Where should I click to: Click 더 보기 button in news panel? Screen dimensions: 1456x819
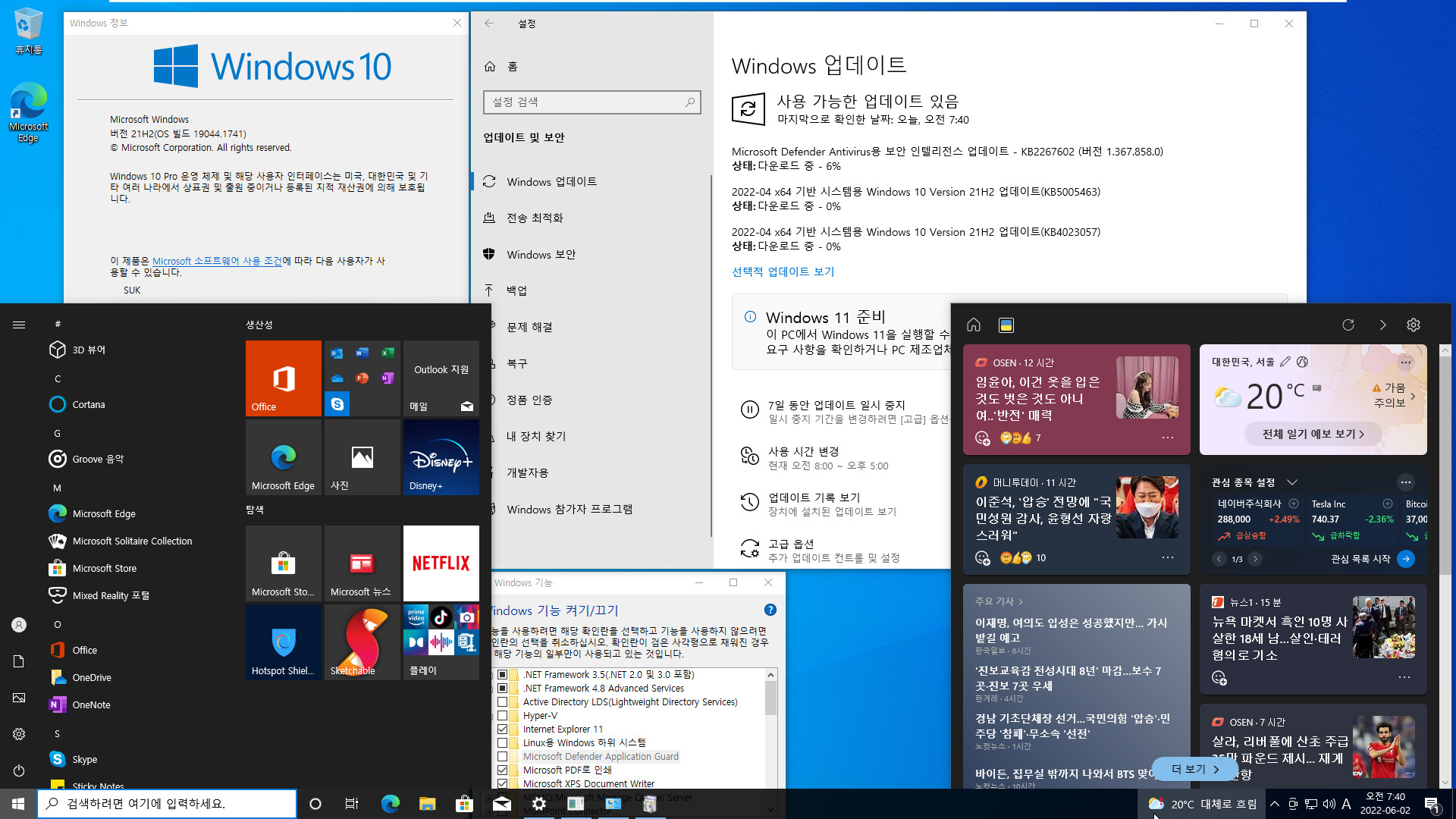pyautogui.click(x=1194, y=769)
